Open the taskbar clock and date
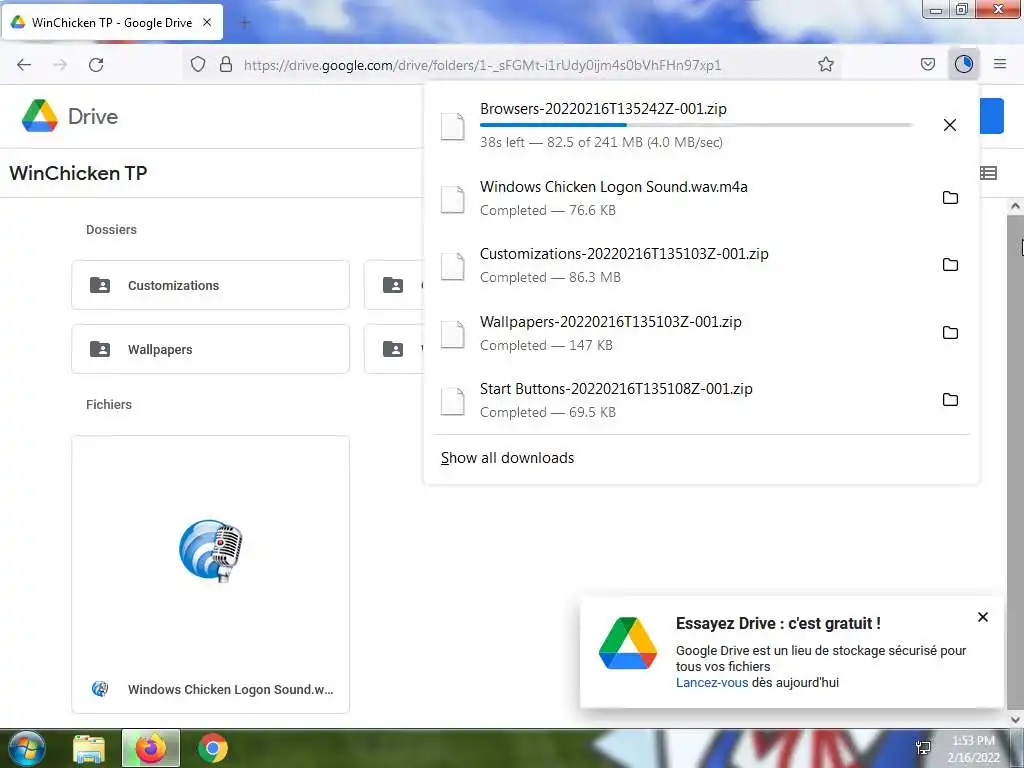The image size is (1024, 768). (974, 749)
